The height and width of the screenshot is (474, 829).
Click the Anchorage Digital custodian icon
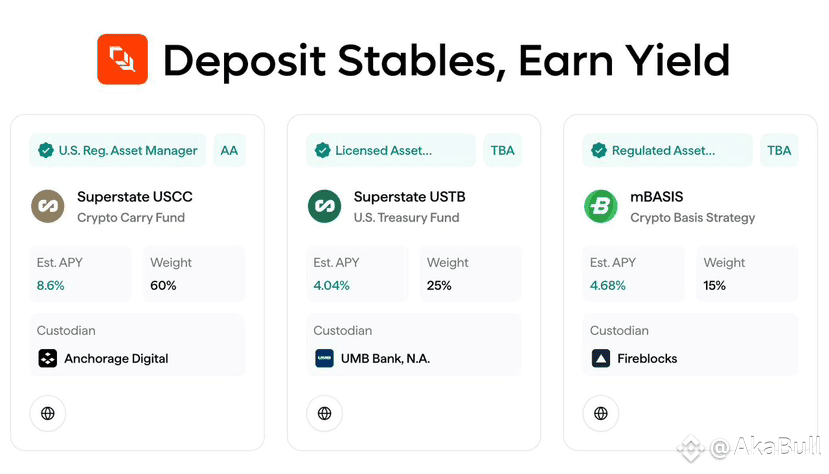pos(48,358)
